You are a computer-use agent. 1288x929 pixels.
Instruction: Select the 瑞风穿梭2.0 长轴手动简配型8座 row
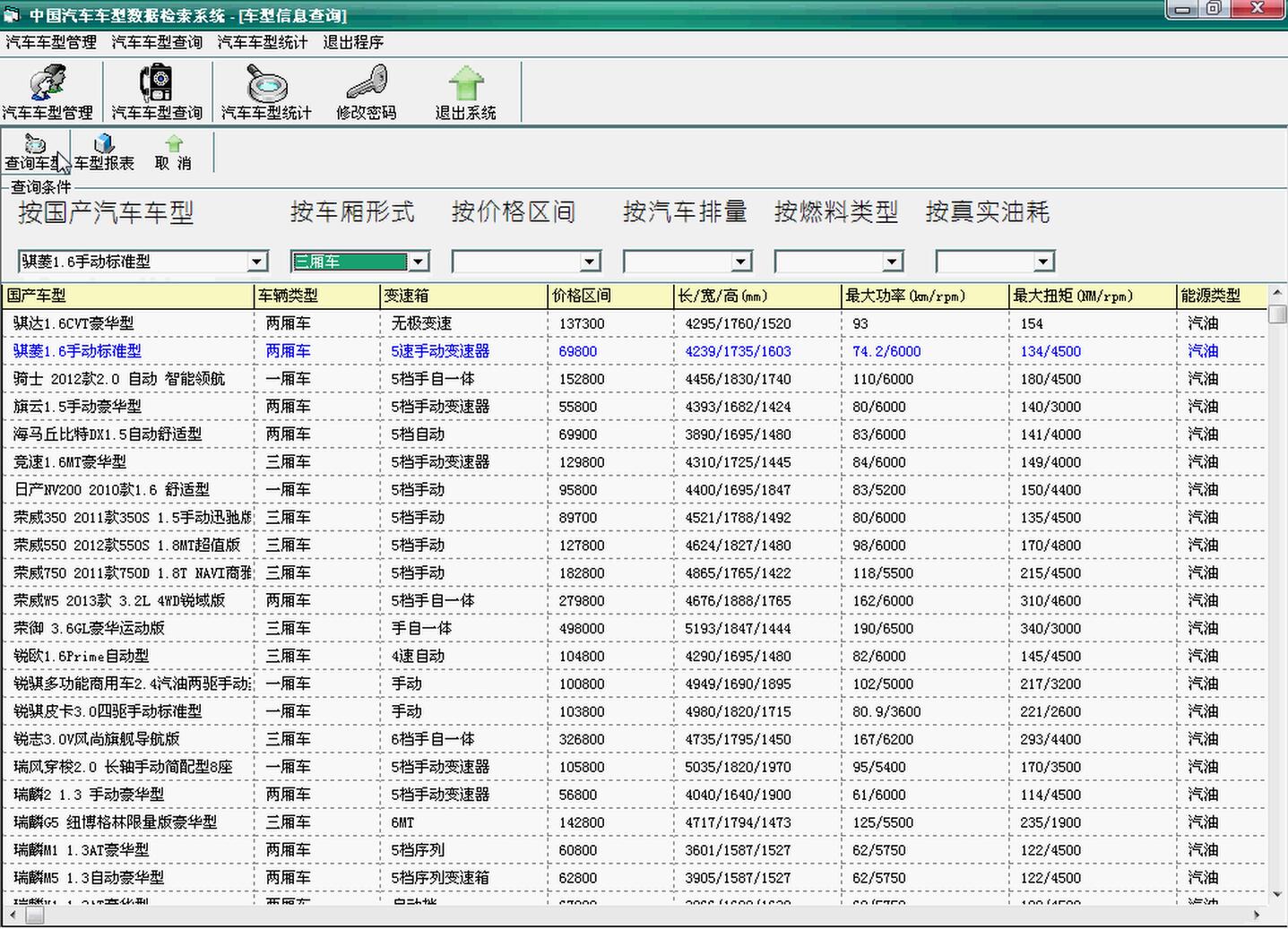635,768
